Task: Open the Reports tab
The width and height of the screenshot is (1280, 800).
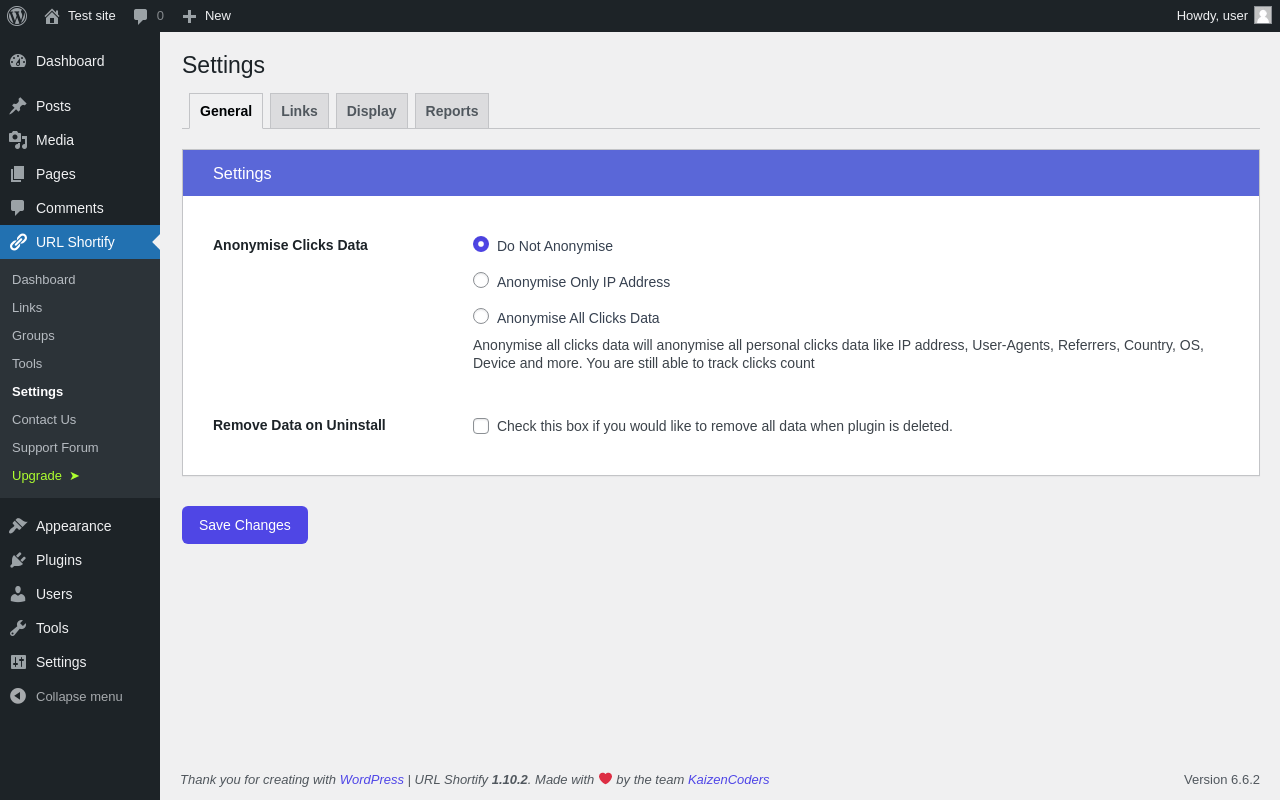Action: click(452, 111)
